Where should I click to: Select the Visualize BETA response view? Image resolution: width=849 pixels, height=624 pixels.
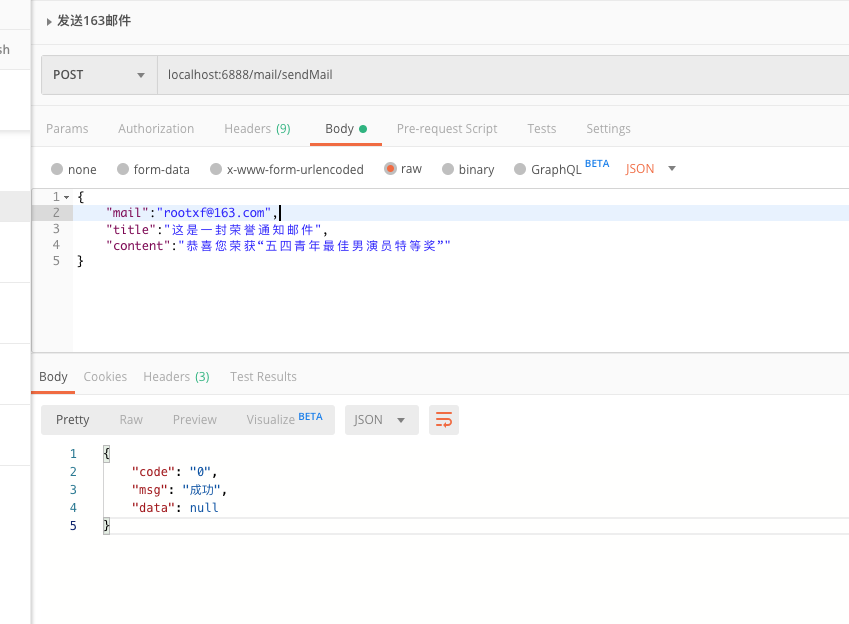coord(284,419)
